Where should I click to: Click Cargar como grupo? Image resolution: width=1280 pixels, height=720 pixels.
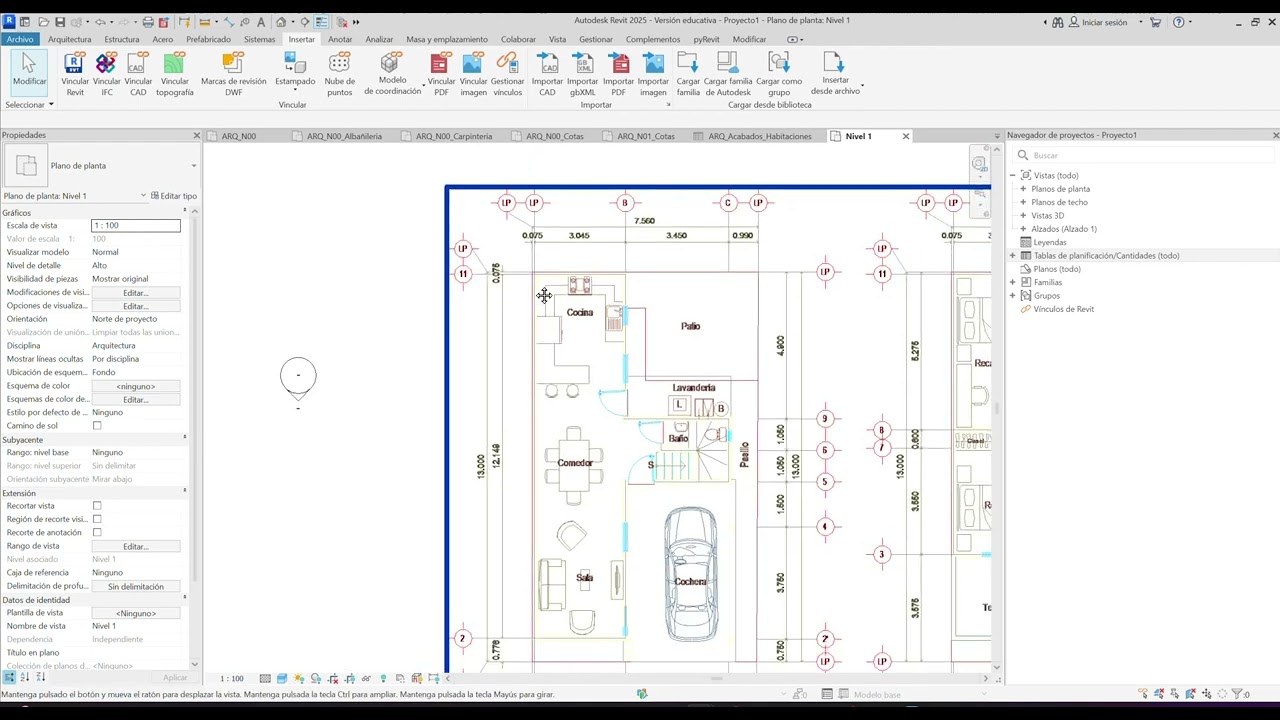pyautogui.click(x=779, y=75)
